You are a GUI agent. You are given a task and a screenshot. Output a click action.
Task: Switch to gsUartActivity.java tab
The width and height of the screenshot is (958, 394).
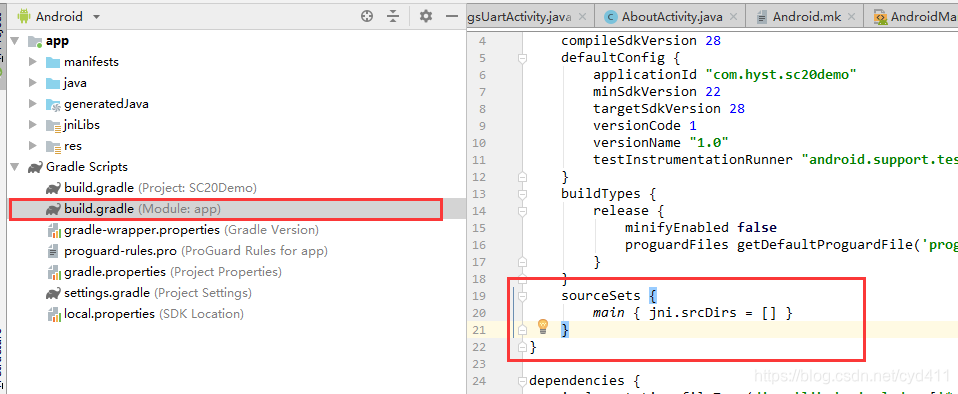[519, 16]
